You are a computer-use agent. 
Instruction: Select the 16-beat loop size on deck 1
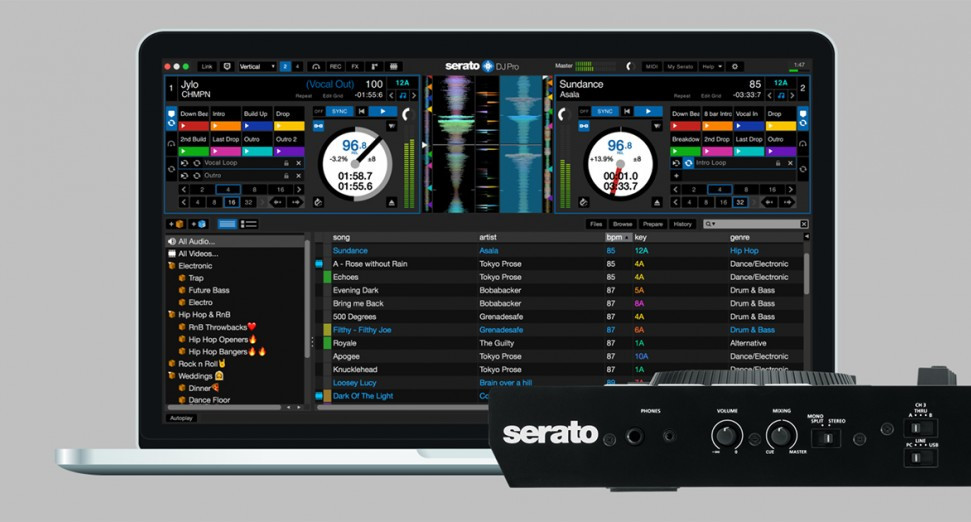coord(281,189)
